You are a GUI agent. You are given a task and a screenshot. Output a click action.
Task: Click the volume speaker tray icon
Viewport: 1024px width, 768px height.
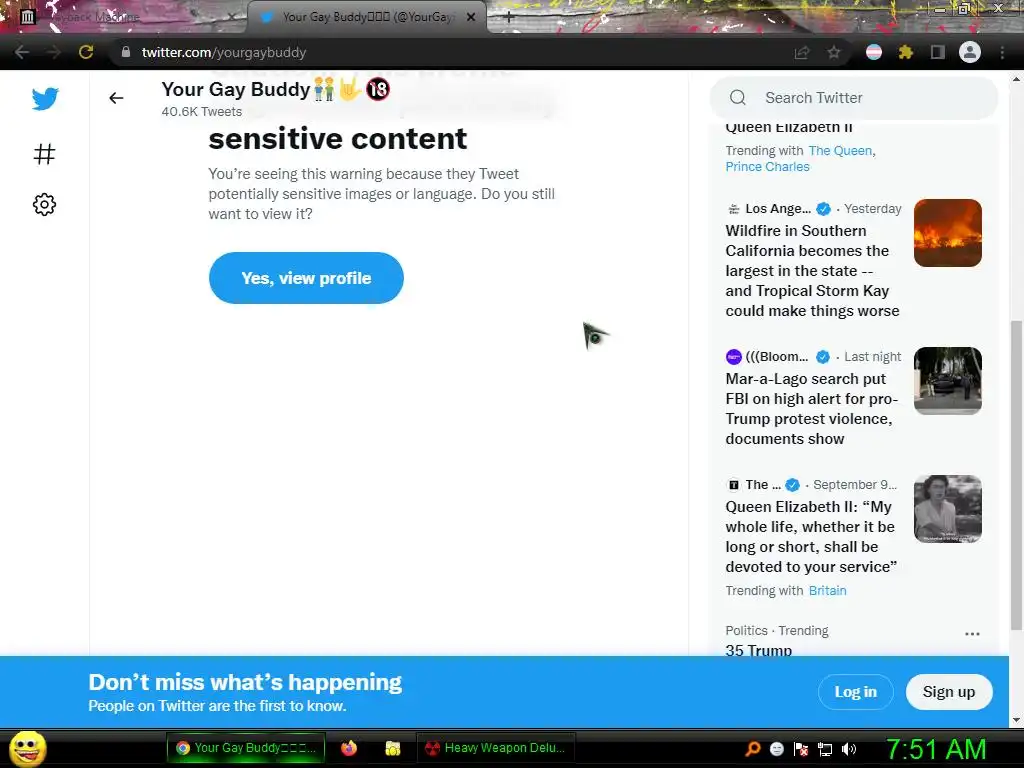coord(849,749)
